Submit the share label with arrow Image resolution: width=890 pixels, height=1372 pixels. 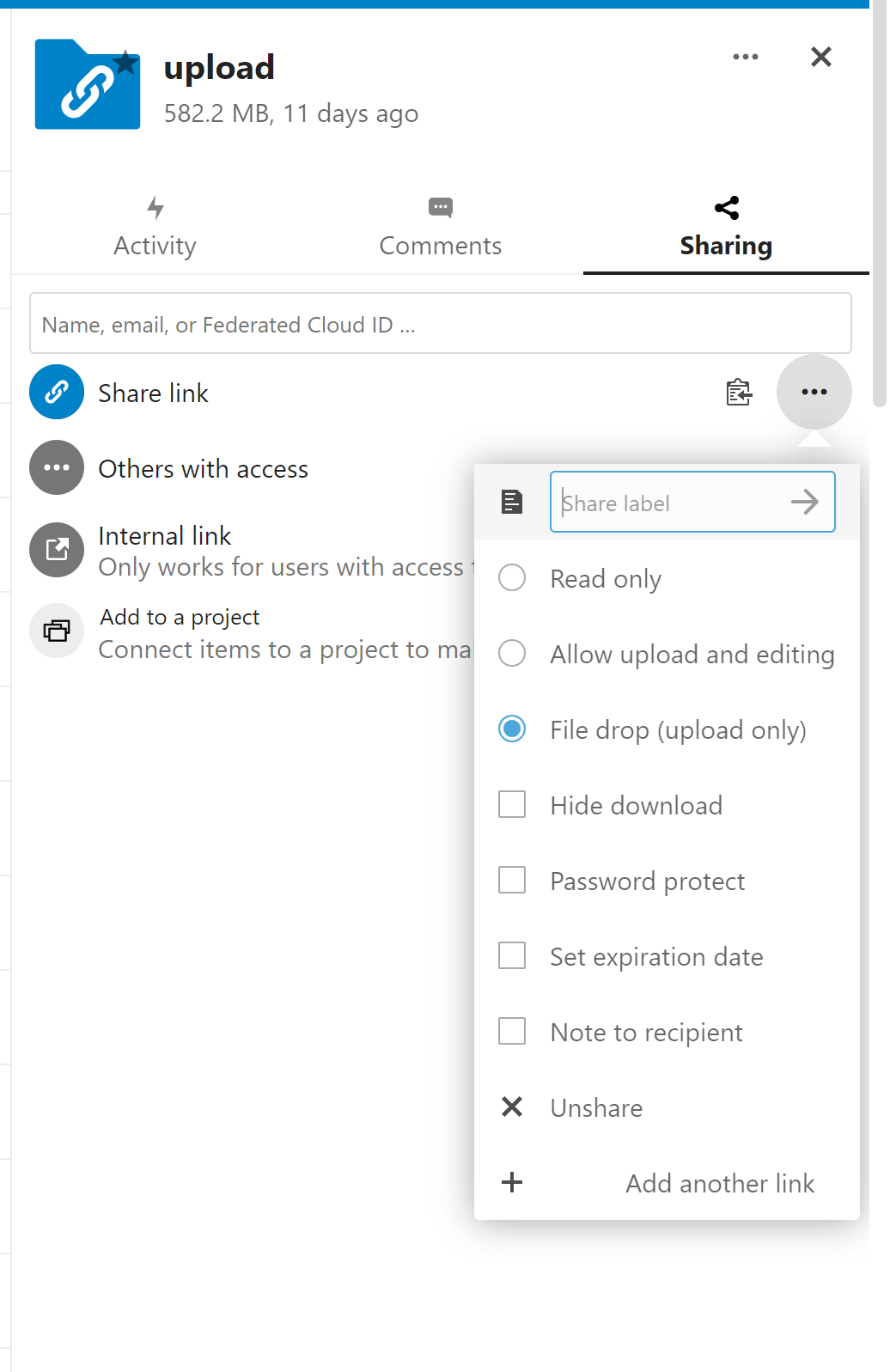coord(805,502)
